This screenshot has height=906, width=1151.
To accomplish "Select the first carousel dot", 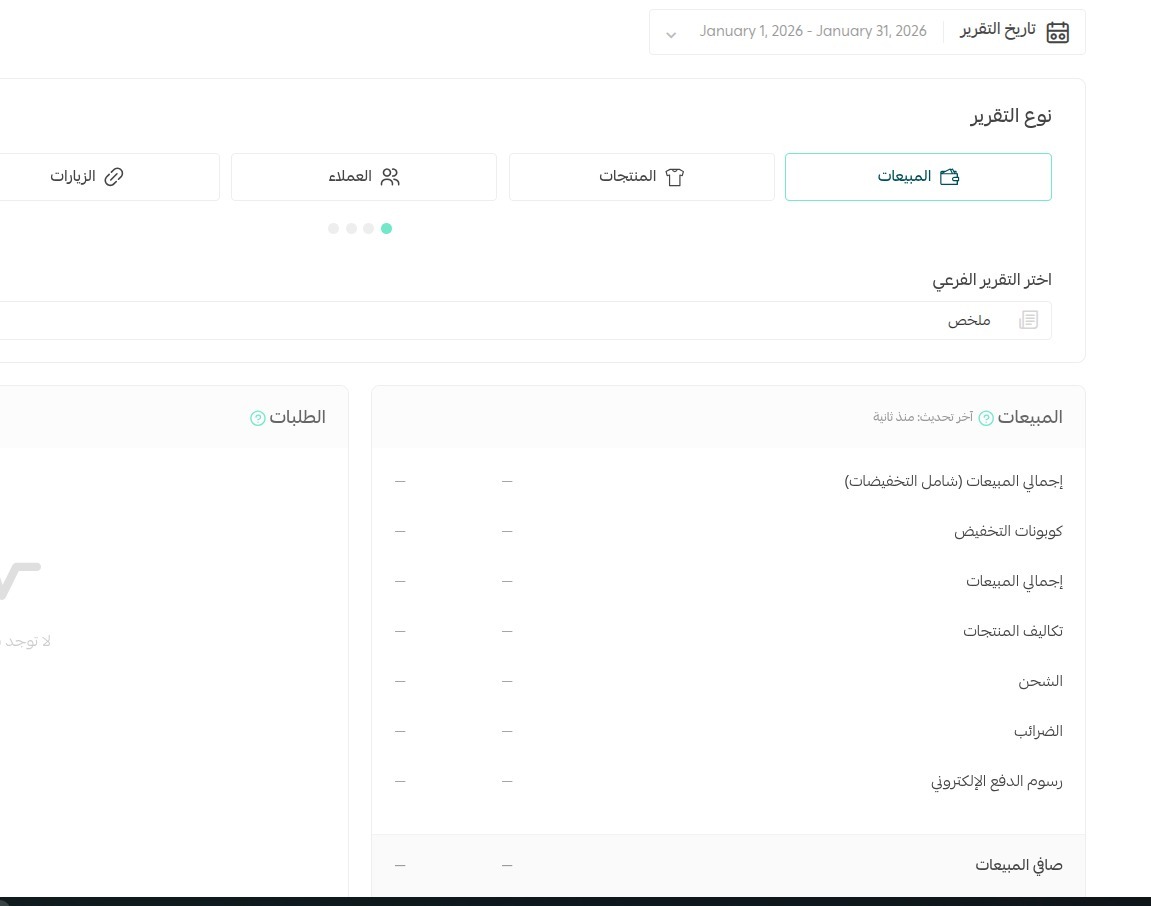I will (x=334, y=228).
